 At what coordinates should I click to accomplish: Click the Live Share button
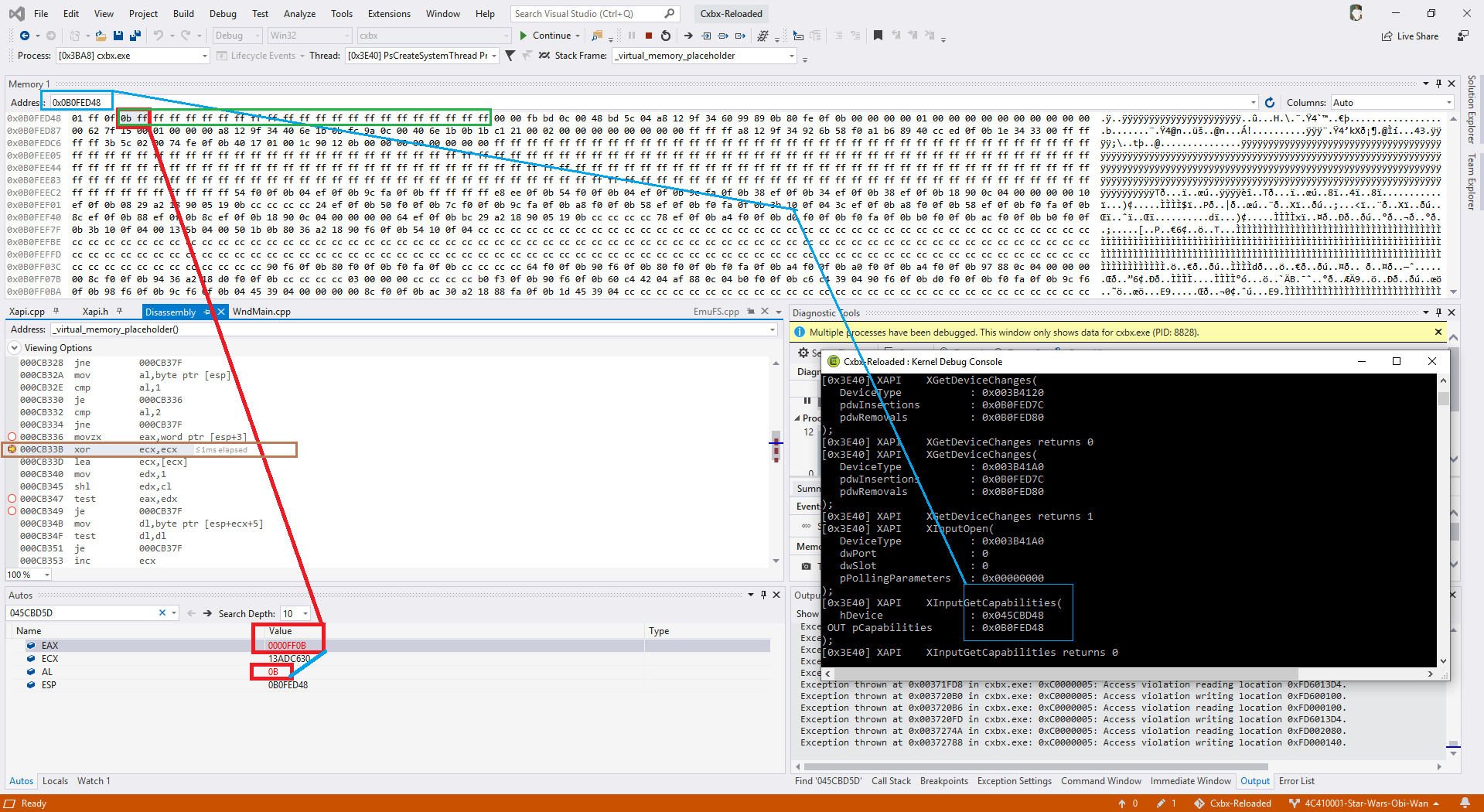[1410, 36]
